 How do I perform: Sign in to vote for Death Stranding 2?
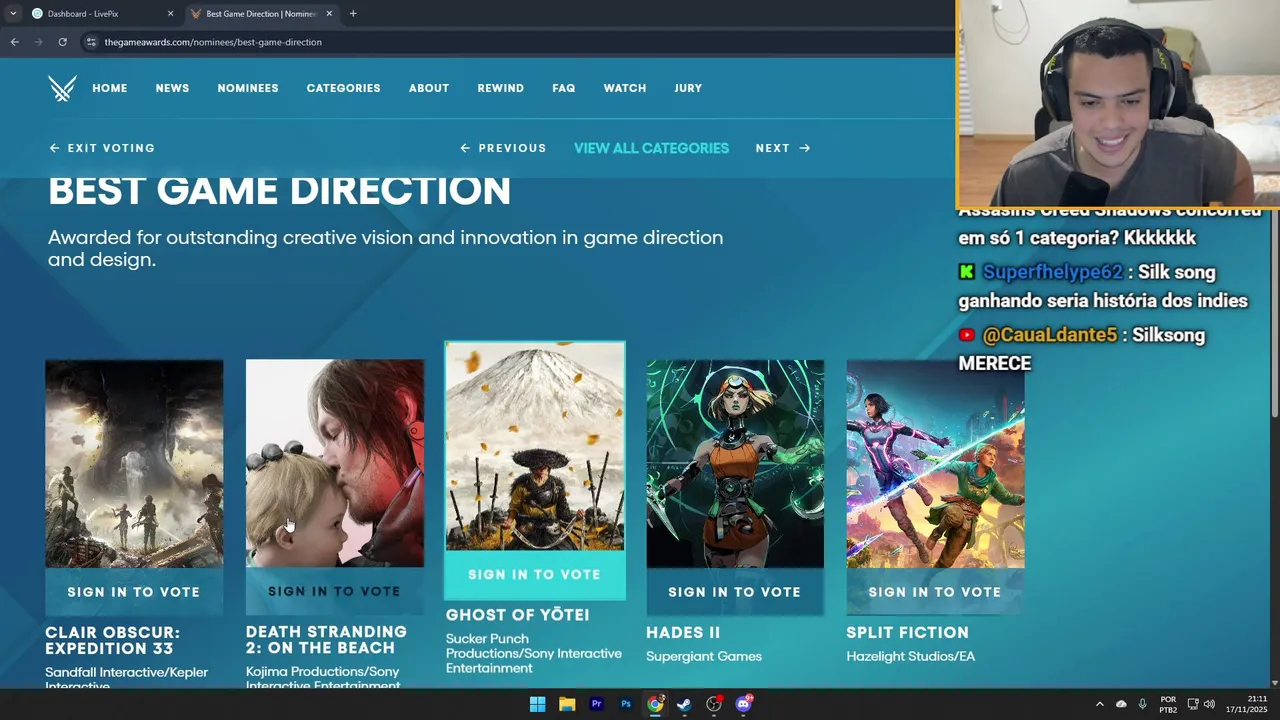pos(335,591)
